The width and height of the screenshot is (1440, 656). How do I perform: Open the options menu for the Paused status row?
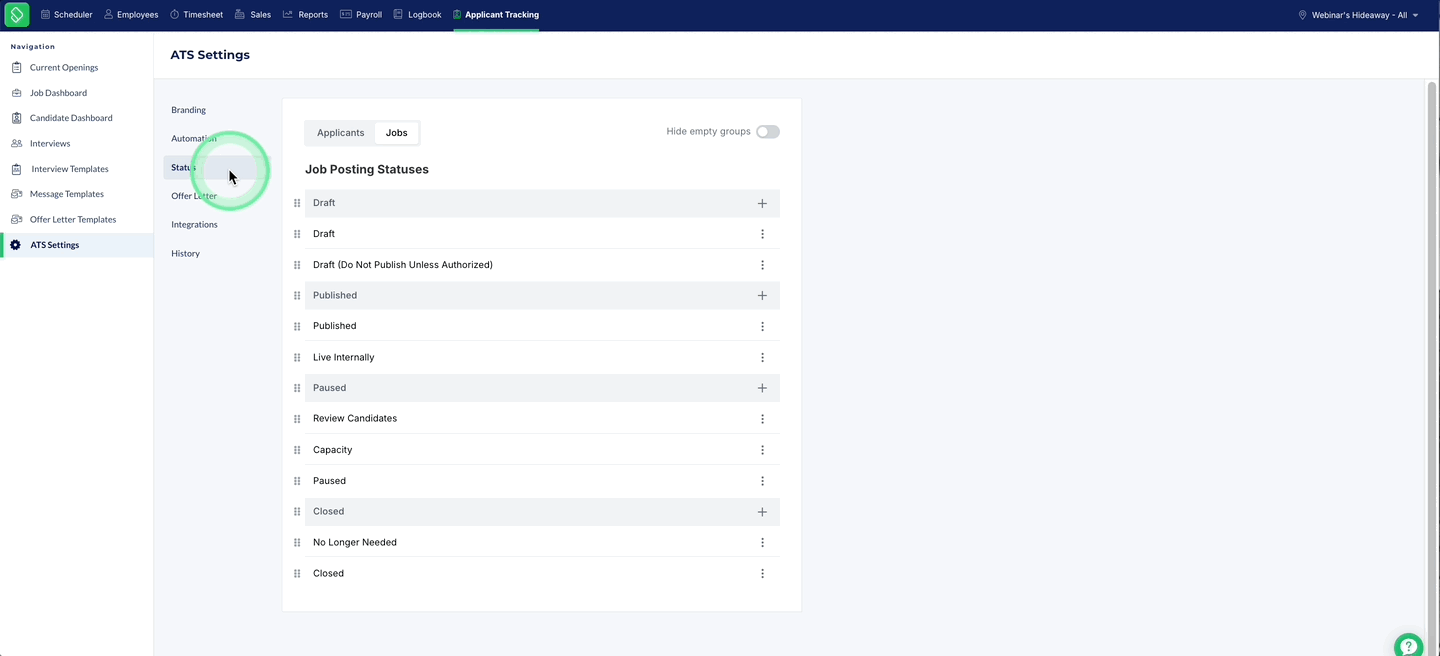coord(762,481)
